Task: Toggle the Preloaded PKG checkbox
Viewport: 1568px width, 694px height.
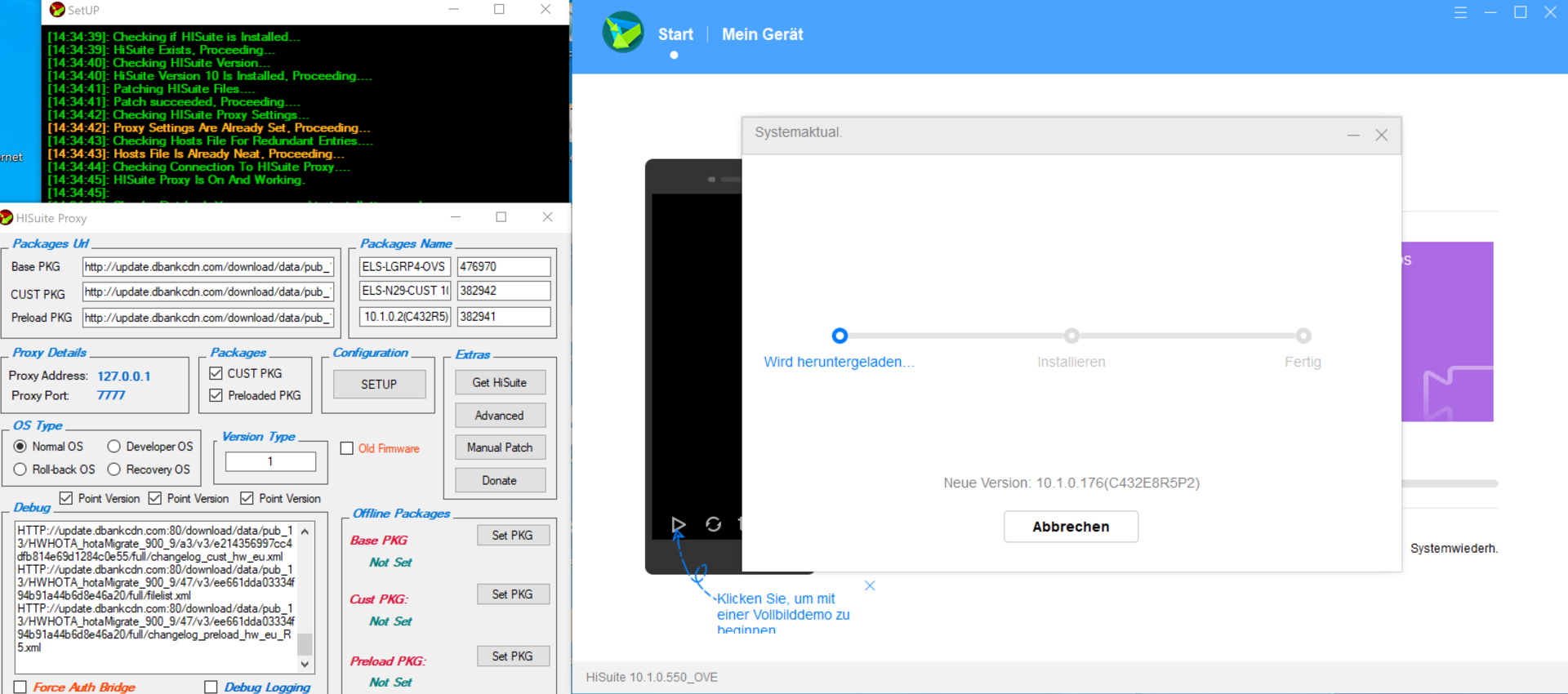Action: click(x=216, y=395)
